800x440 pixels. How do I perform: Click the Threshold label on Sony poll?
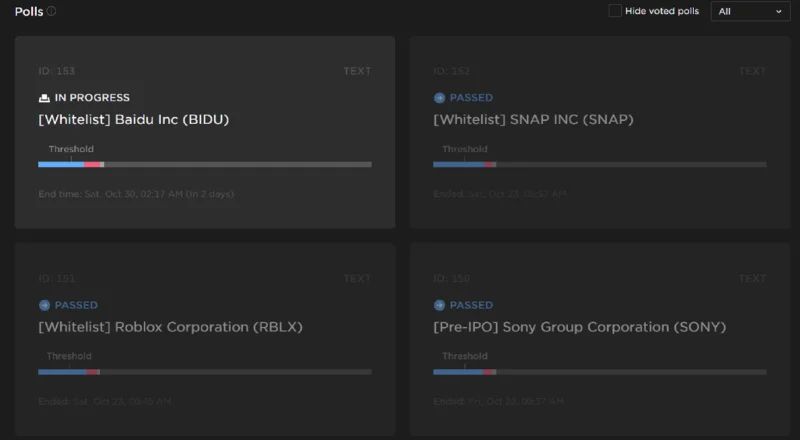[465, 356]
